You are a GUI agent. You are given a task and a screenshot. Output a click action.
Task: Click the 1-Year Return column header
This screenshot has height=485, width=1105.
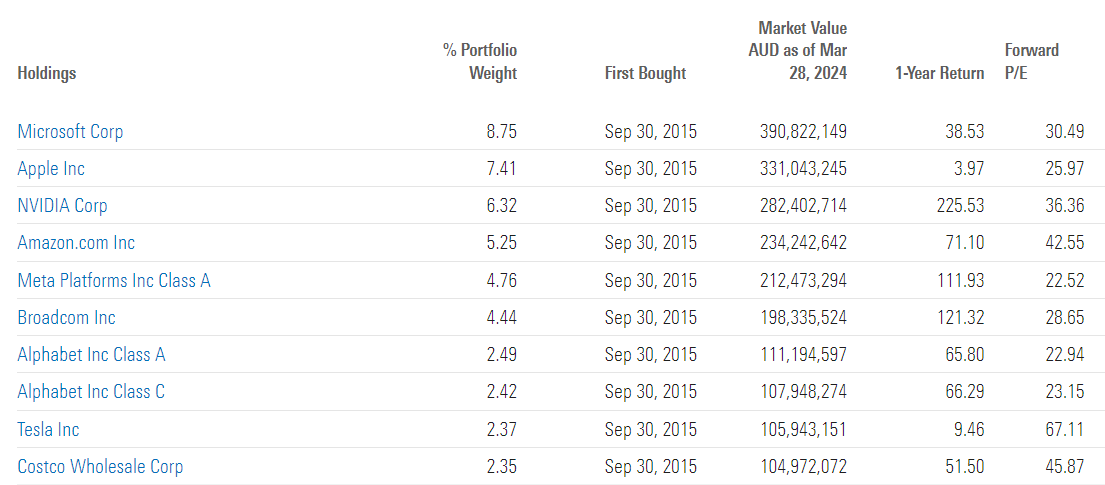[940, 73]
